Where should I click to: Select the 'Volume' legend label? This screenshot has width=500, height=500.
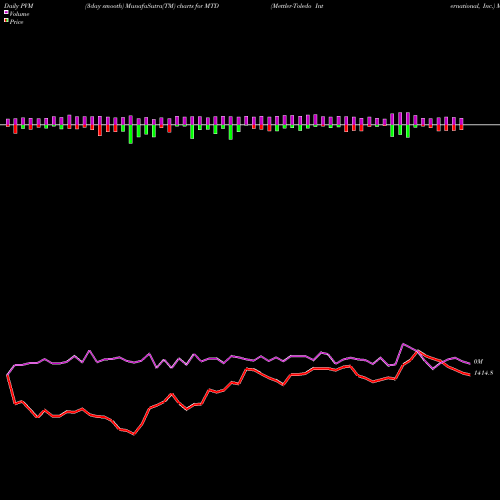coord(19,14)
